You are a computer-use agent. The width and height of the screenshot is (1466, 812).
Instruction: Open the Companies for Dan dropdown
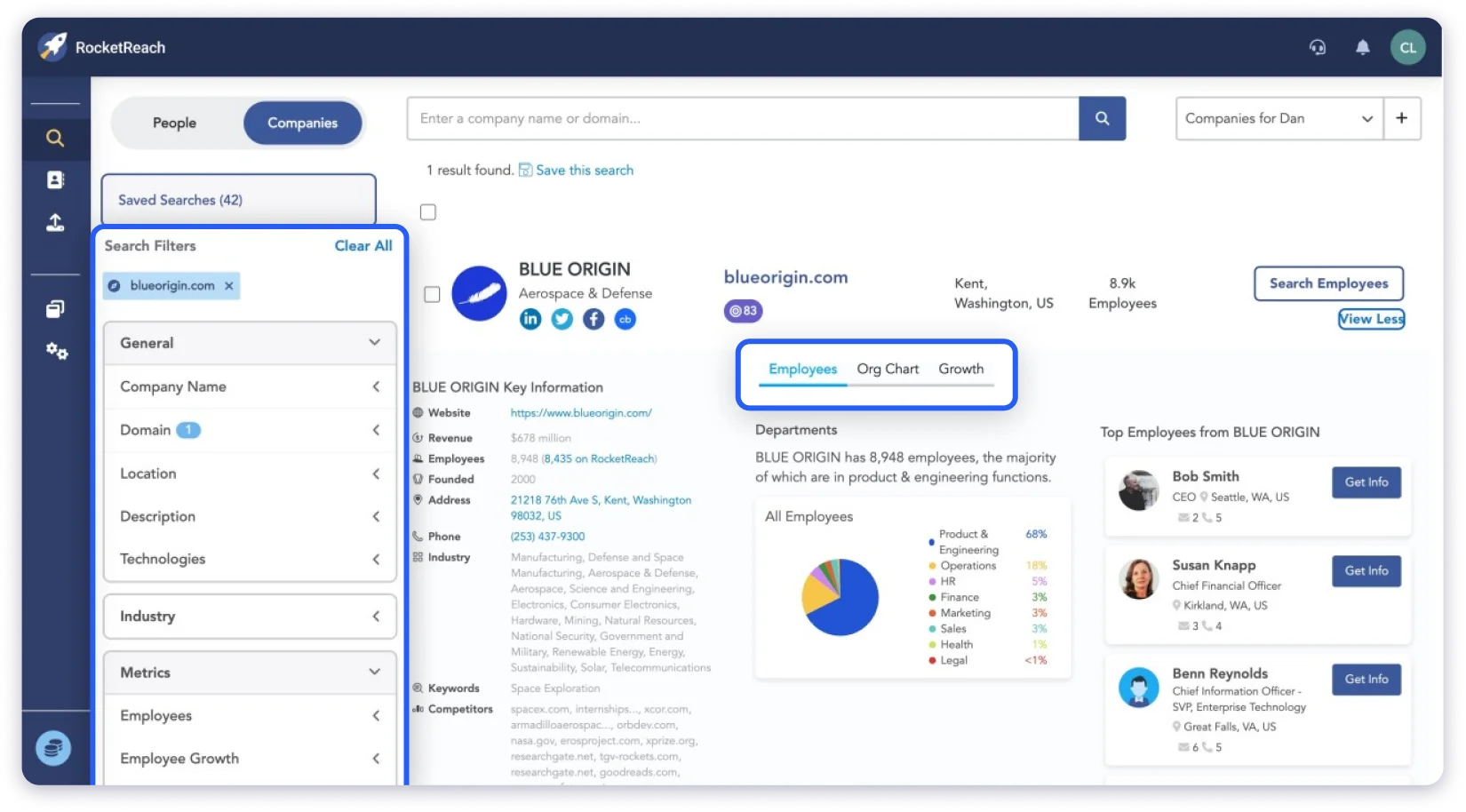coord(1279,118)
